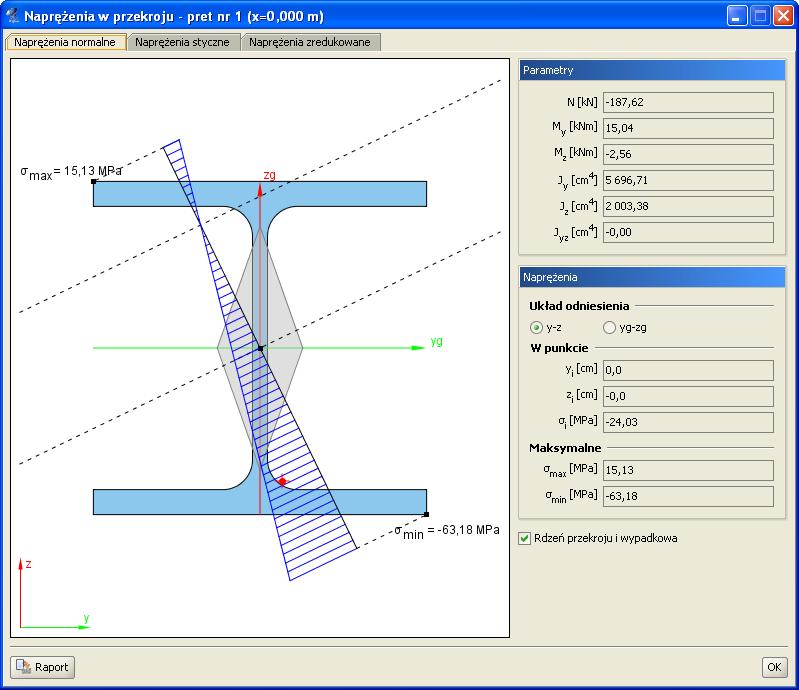Close the dialog with the X button

[x=783, y=16]
